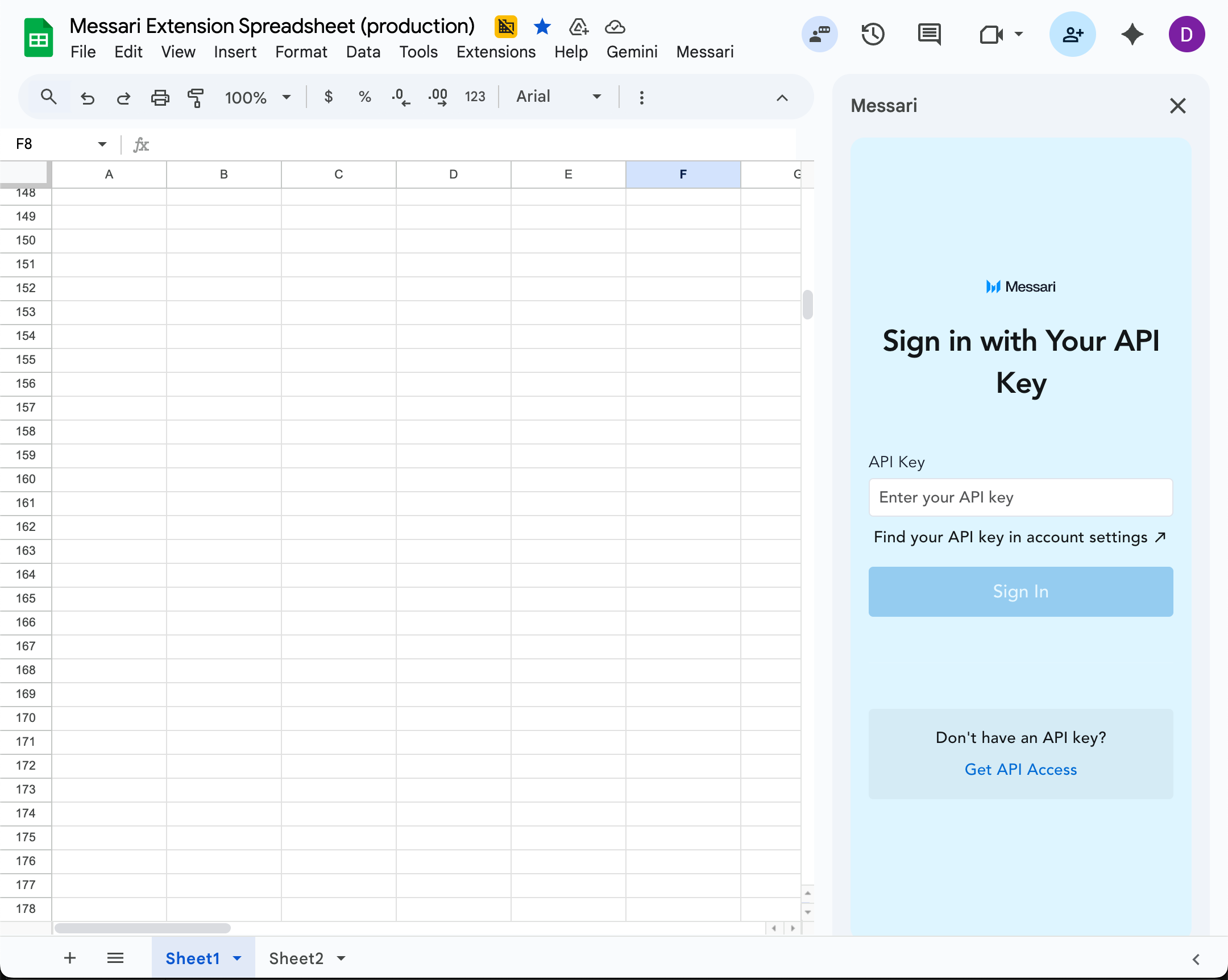The width and height of the screenshot is (1228, 980).
Task: Open Find your API key in account settings
Action: coord(1020,537)
